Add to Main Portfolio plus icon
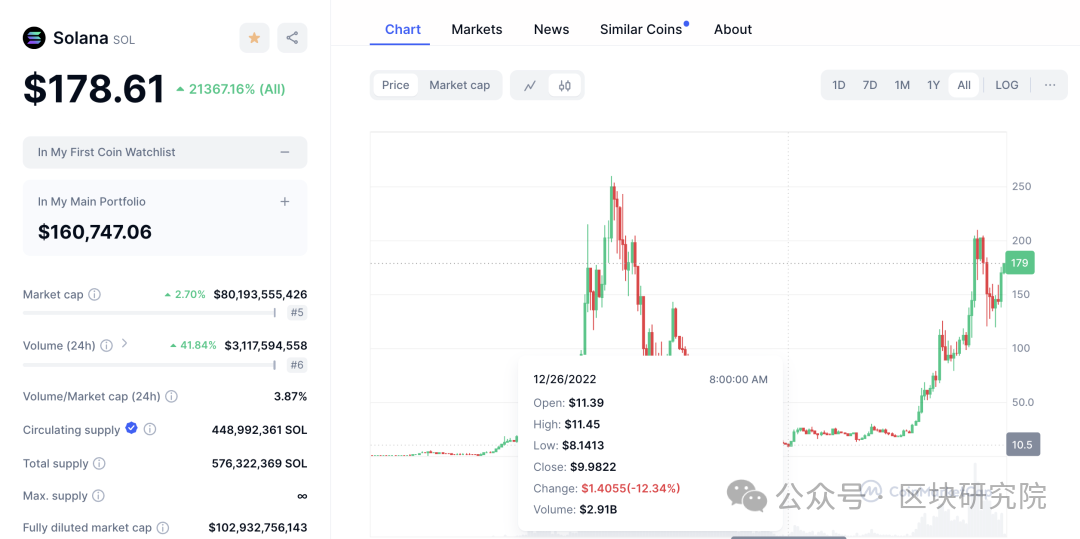The image size is (1080, 539). [x=285, y=202]
